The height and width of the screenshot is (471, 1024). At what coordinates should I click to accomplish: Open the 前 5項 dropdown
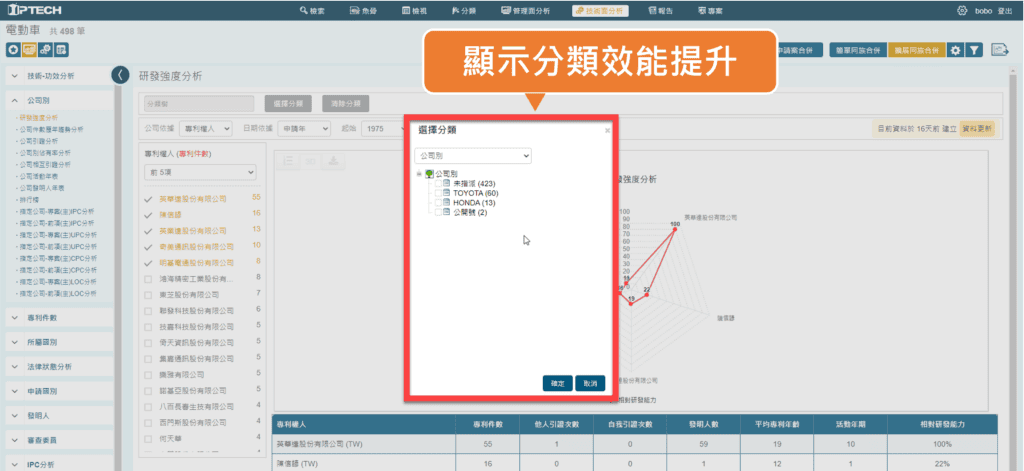(x=199, y=173)
